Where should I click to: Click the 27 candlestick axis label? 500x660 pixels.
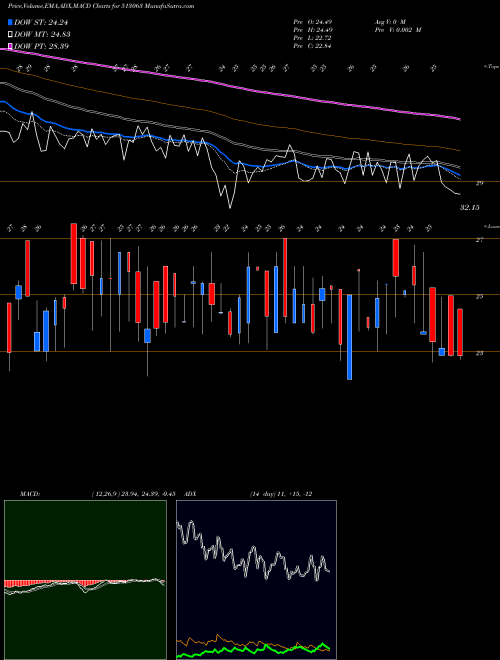479,240
